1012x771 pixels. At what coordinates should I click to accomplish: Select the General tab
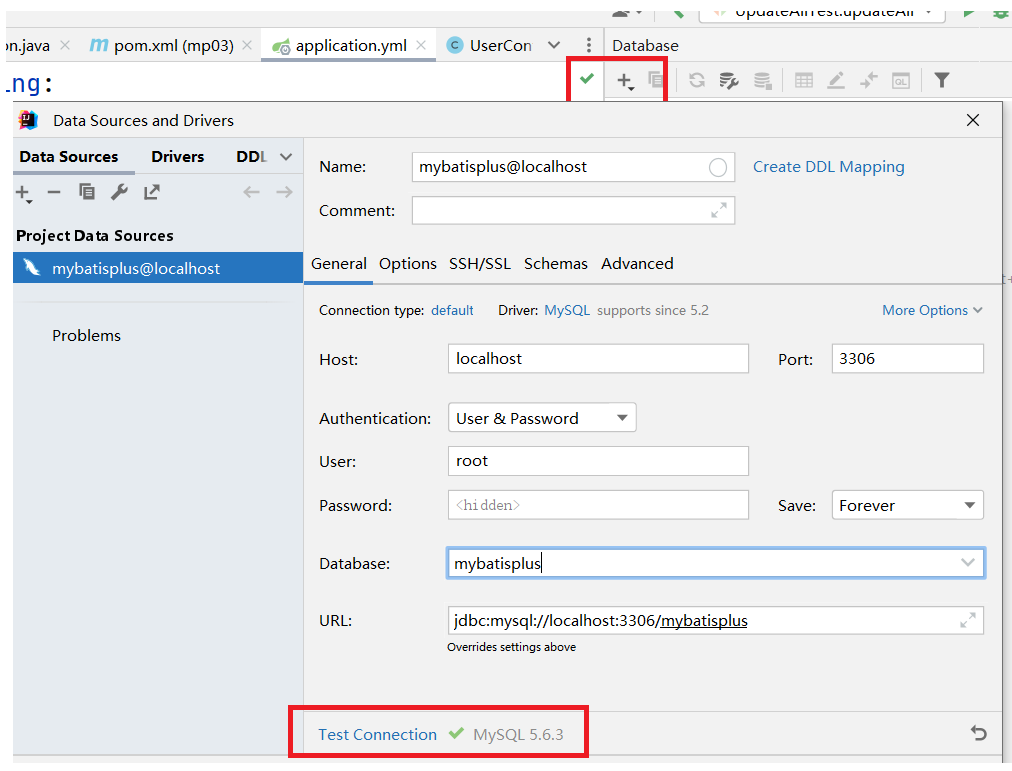pos(339,264)
